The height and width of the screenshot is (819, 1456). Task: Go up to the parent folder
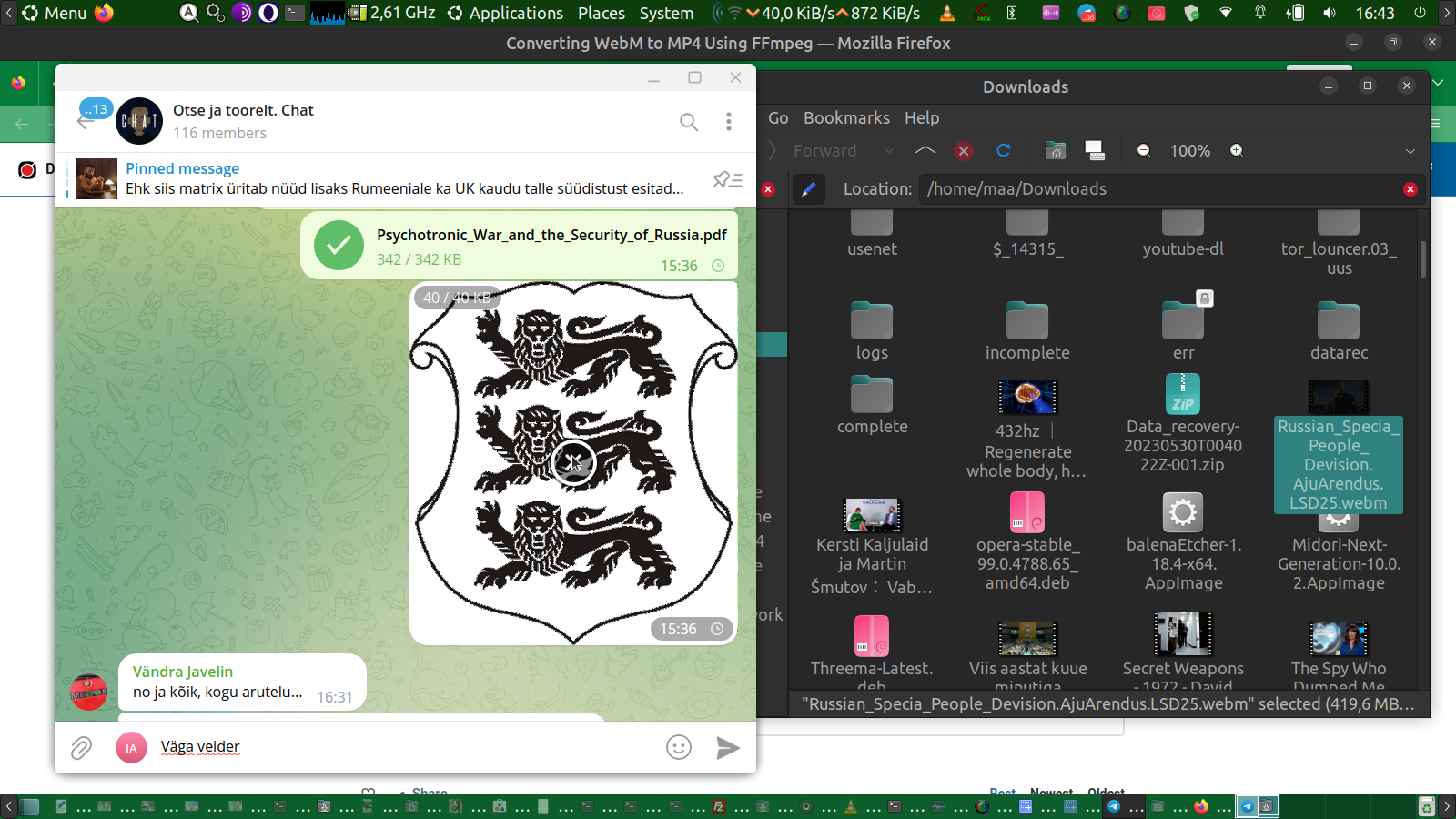click(925, 151)
